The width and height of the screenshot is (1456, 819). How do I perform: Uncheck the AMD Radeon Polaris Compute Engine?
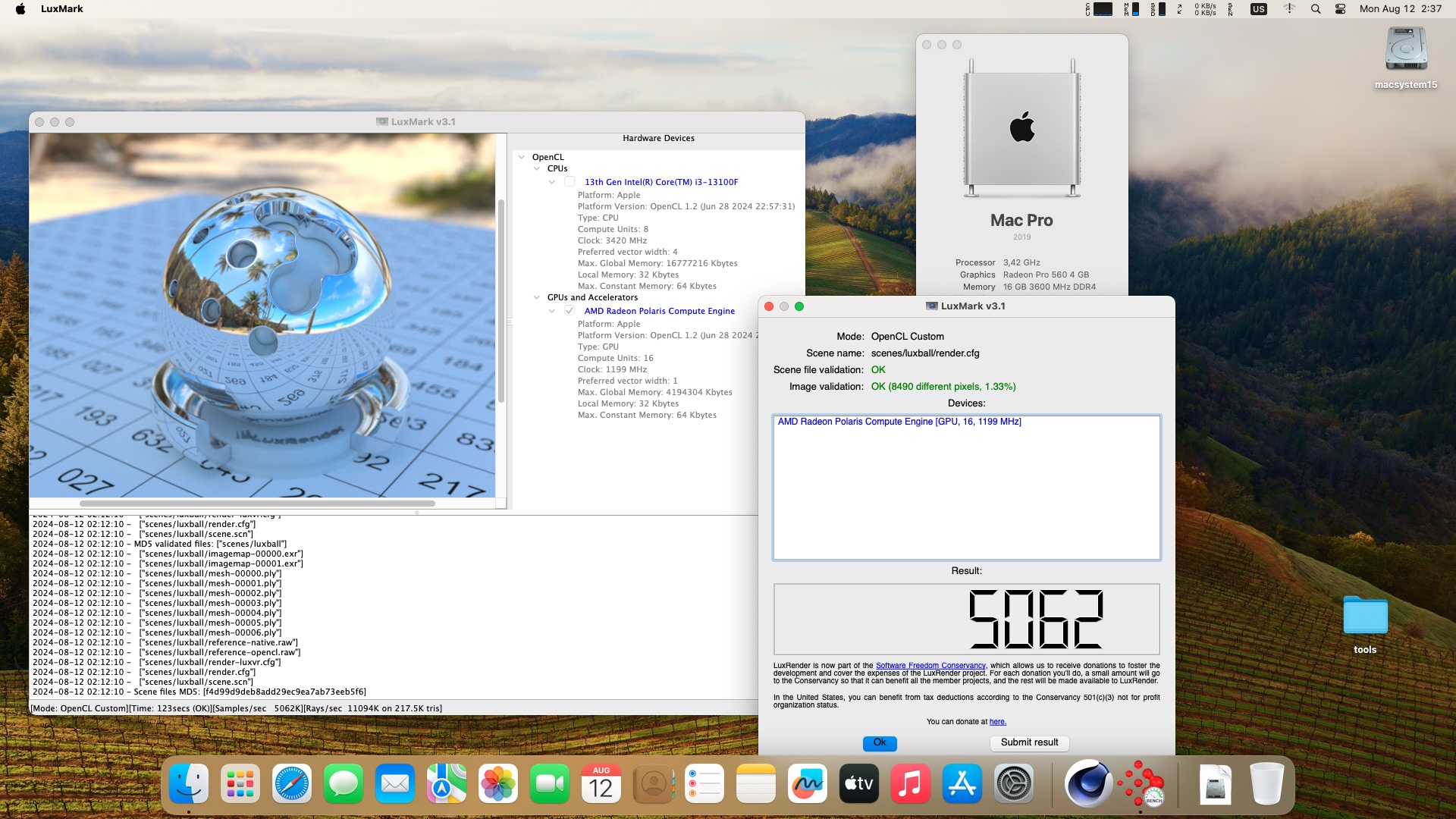coord(570,311)
